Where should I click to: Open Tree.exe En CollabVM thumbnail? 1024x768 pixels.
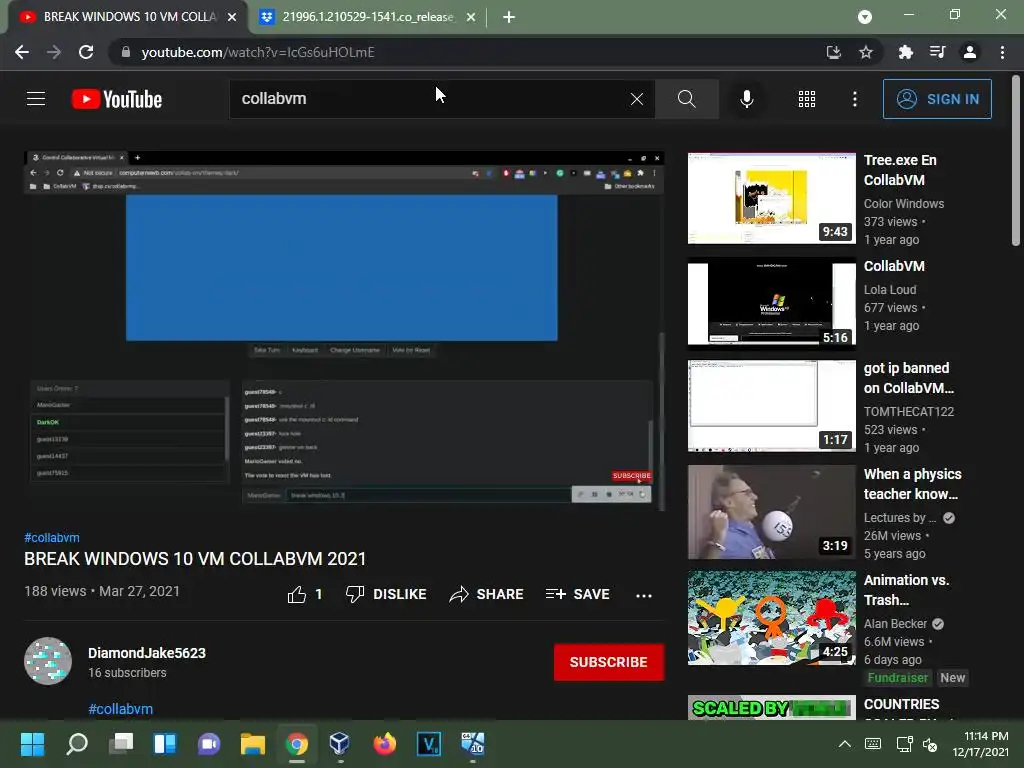point(771,199)
